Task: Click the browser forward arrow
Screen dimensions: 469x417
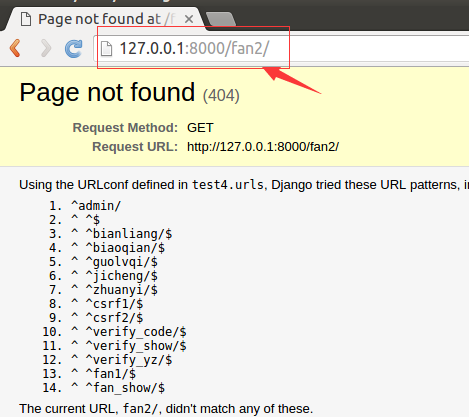Action: 46,48
